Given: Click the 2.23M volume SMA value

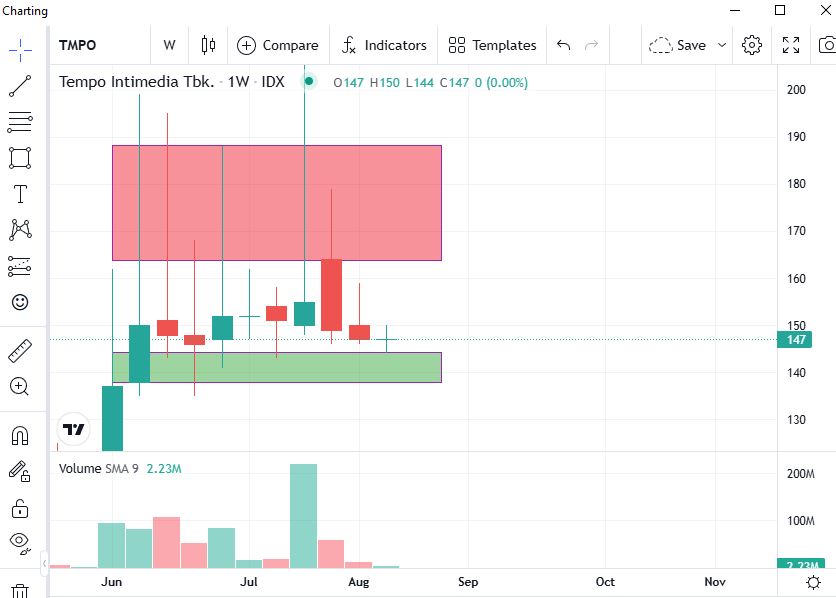Looking at the screenshot, I should (164, 468).
